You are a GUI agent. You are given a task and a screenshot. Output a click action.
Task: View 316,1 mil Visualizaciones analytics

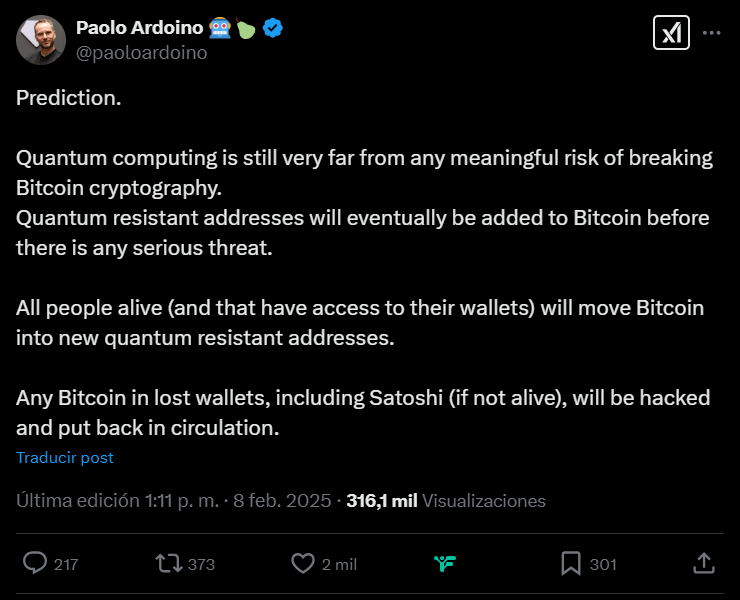click(x=446, y=501)
